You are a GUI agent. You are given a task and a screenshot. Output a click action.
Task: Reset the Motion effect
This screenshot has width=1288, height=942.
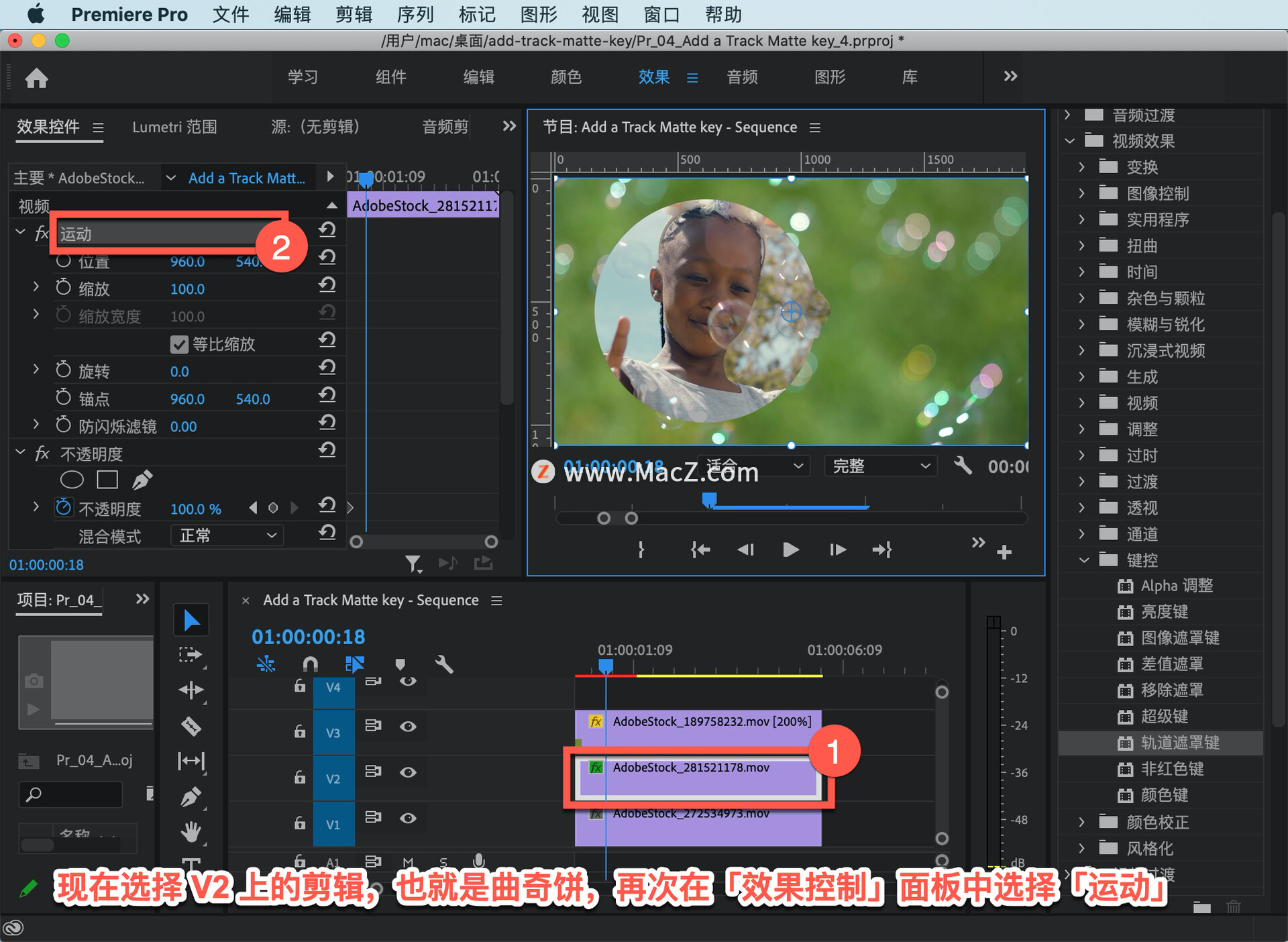pyautogui.click(x=327, y=229)
